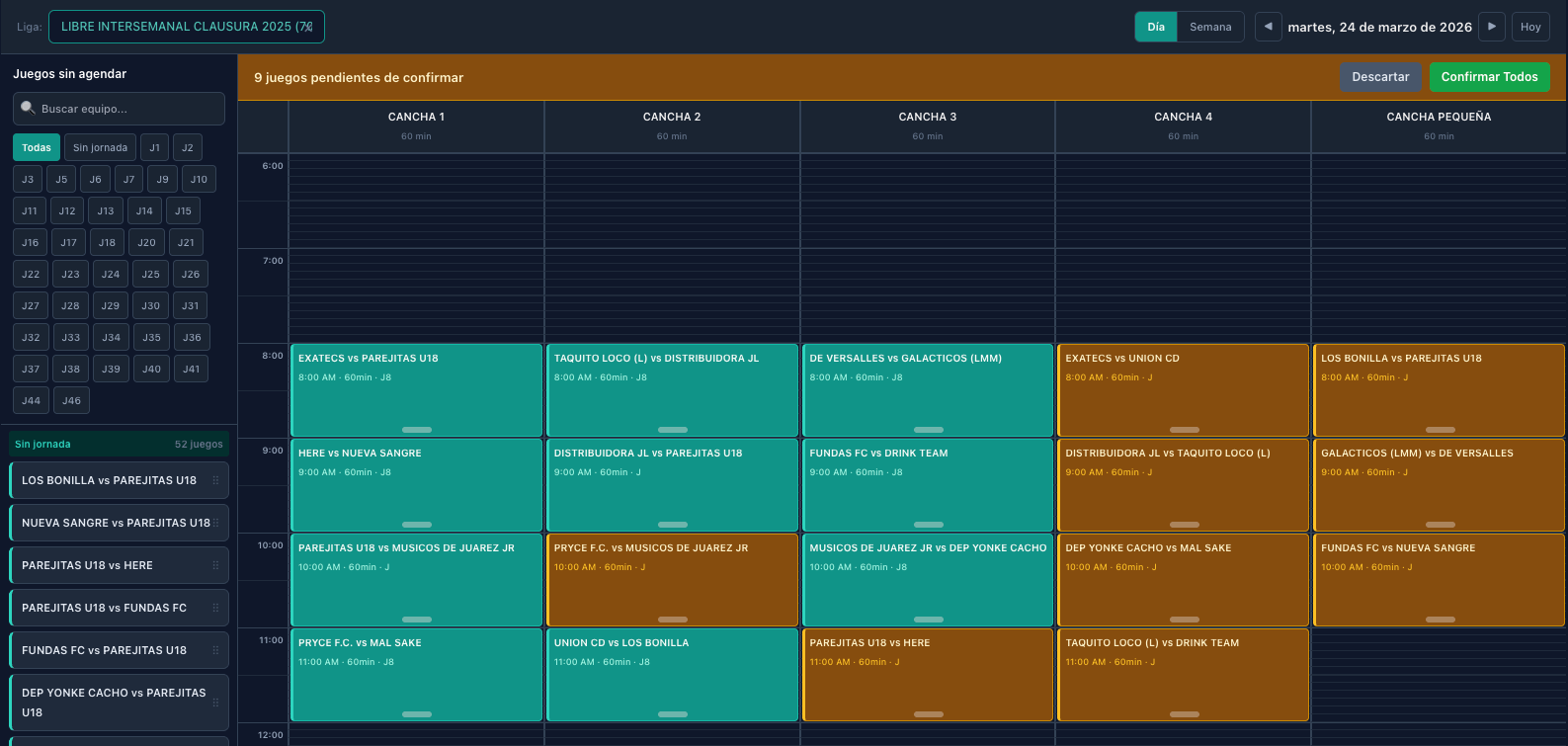Grab drag handle on PAREJITAS U18 vs HERE sidebar card
This screenshot has width=1568, height=746.
click(215, 565)
